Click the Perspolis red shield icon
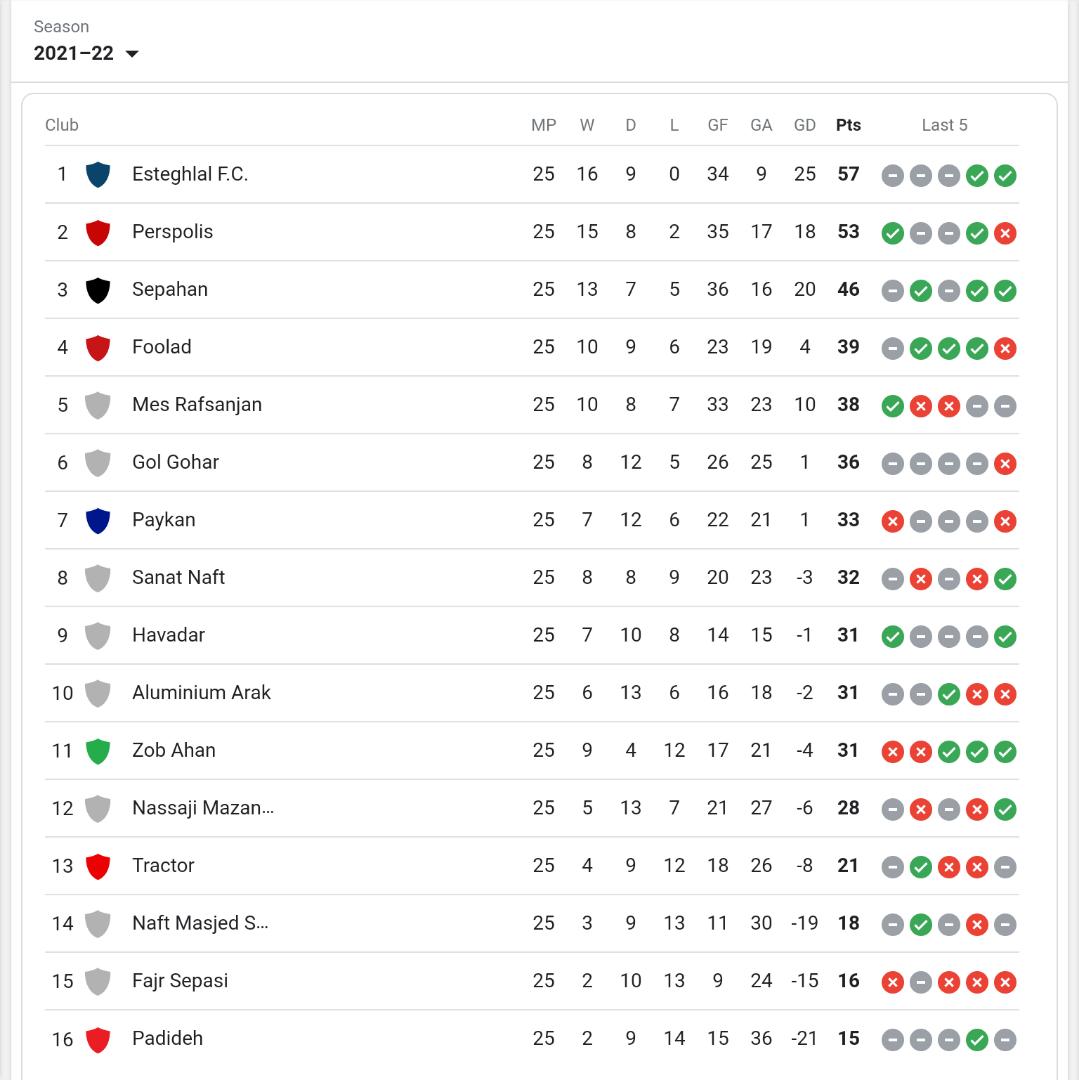The image size is (1079, 1080). (x=97, y=233)
